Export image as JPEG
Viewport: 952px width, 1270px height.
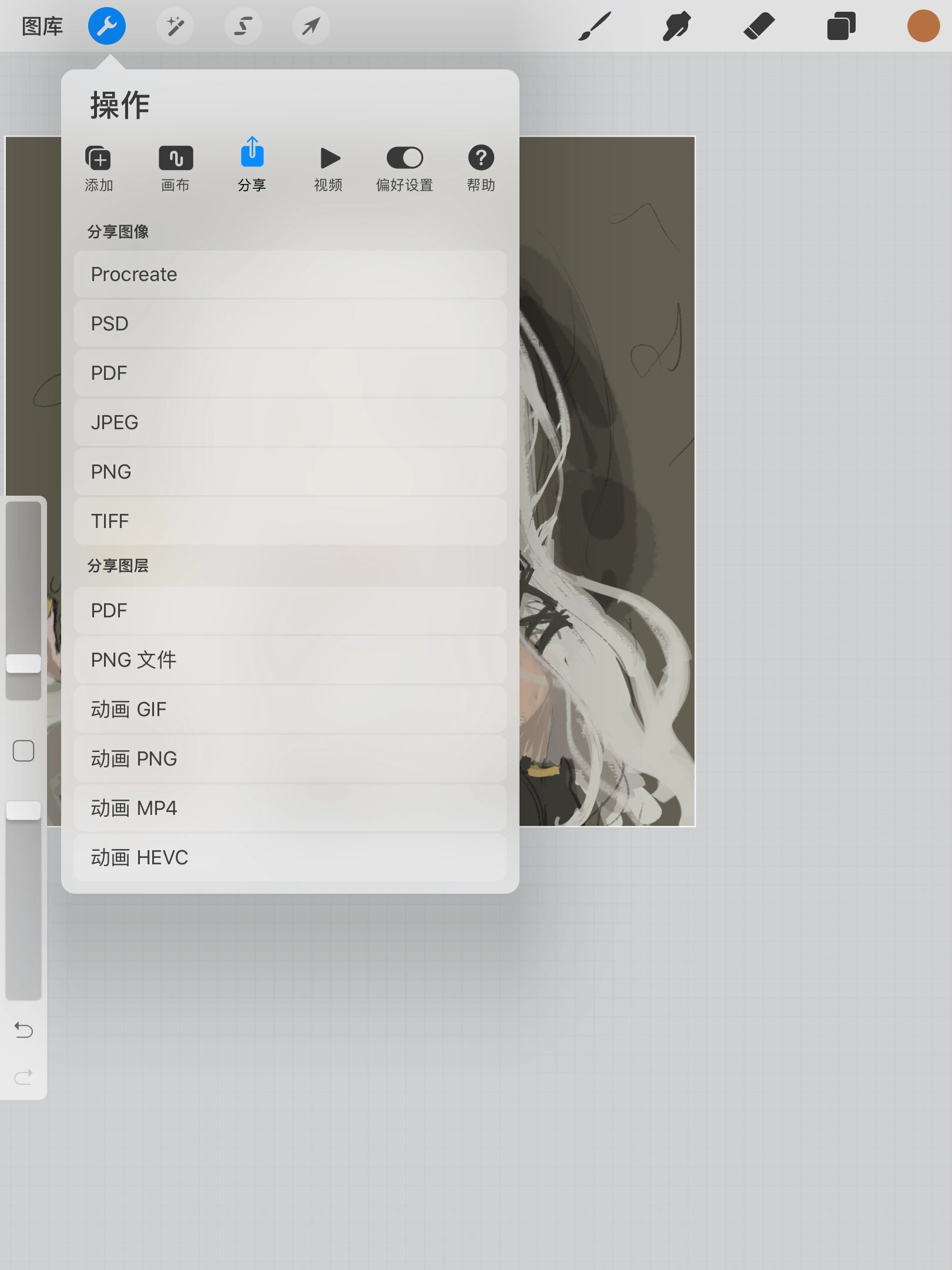point(290,422)
